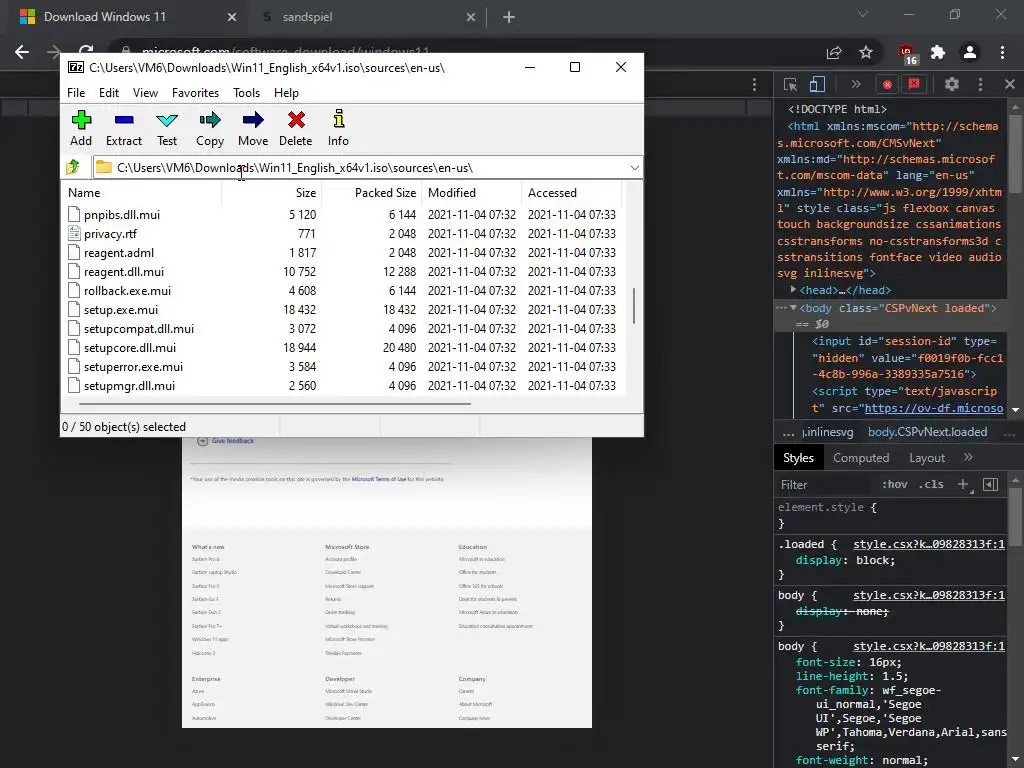Open the Chrome profile avatar
This screenshot has width=1024, height=768.
coord(970,52)
